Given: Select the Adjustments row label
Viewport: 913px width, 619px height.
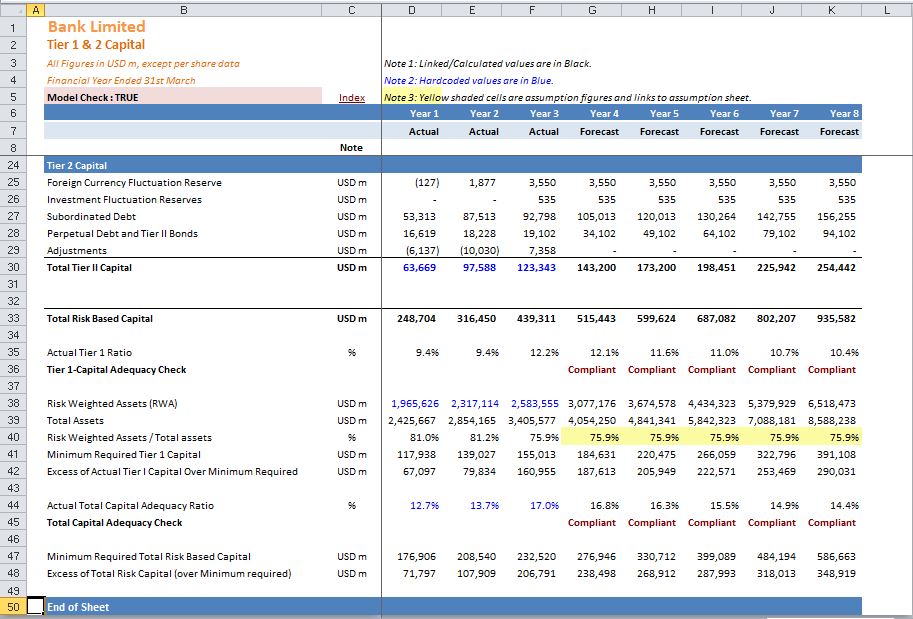Looking at the screenshot, I should coord(77,251).
